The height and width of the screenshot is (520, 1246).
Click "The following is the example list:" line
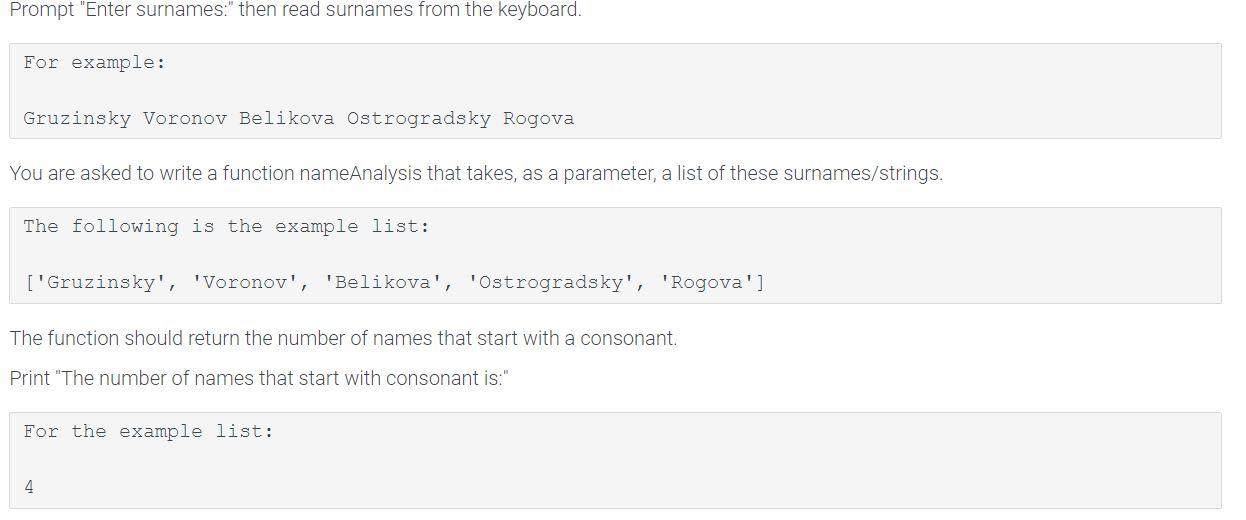(x=227, y=226)
